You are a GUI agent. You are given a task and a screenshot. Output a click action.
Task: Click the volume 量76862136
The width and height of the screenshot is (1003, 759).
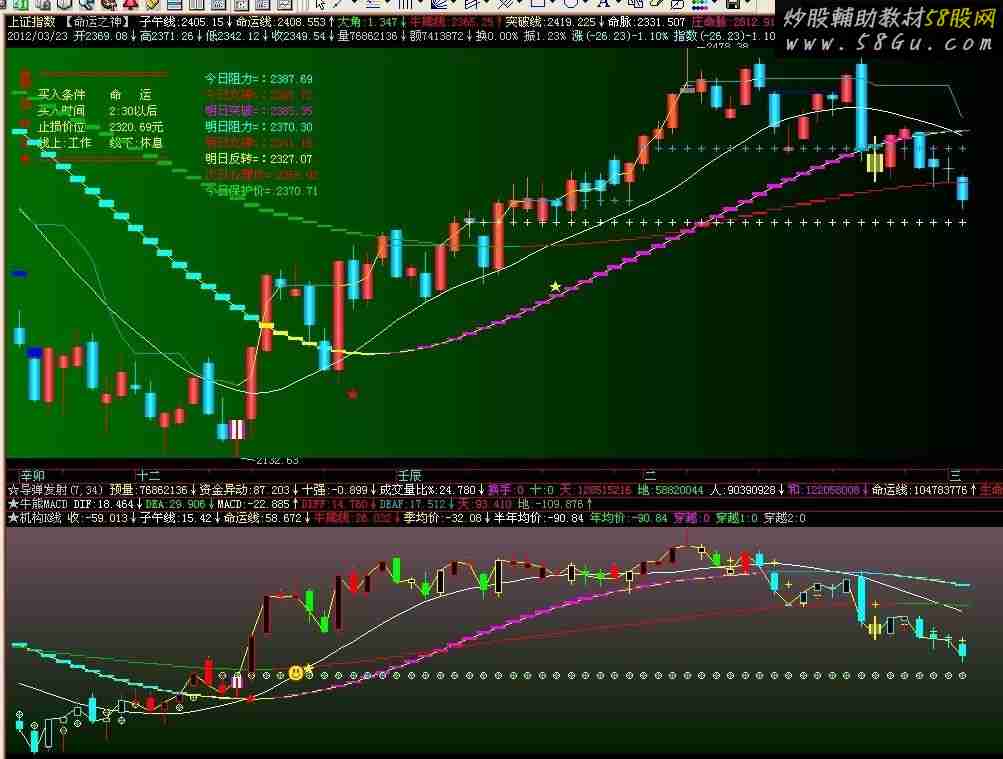tap(367, 36)
